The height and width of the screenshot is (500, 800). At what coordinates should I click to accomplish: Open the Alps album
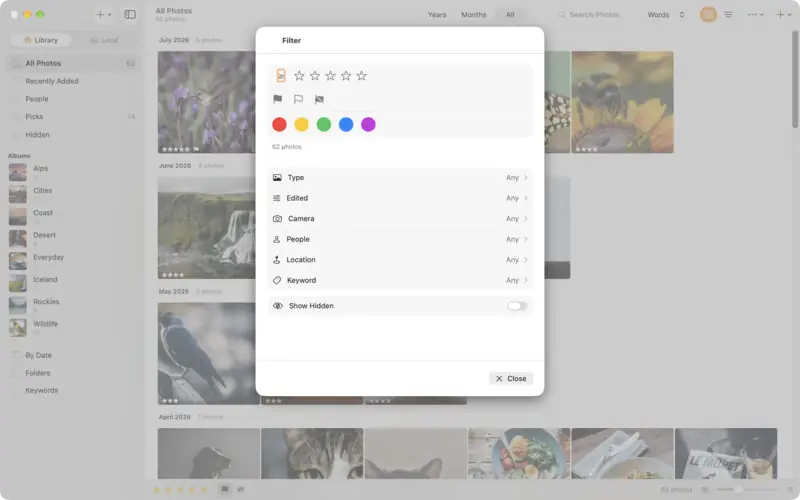click(73, 172)
